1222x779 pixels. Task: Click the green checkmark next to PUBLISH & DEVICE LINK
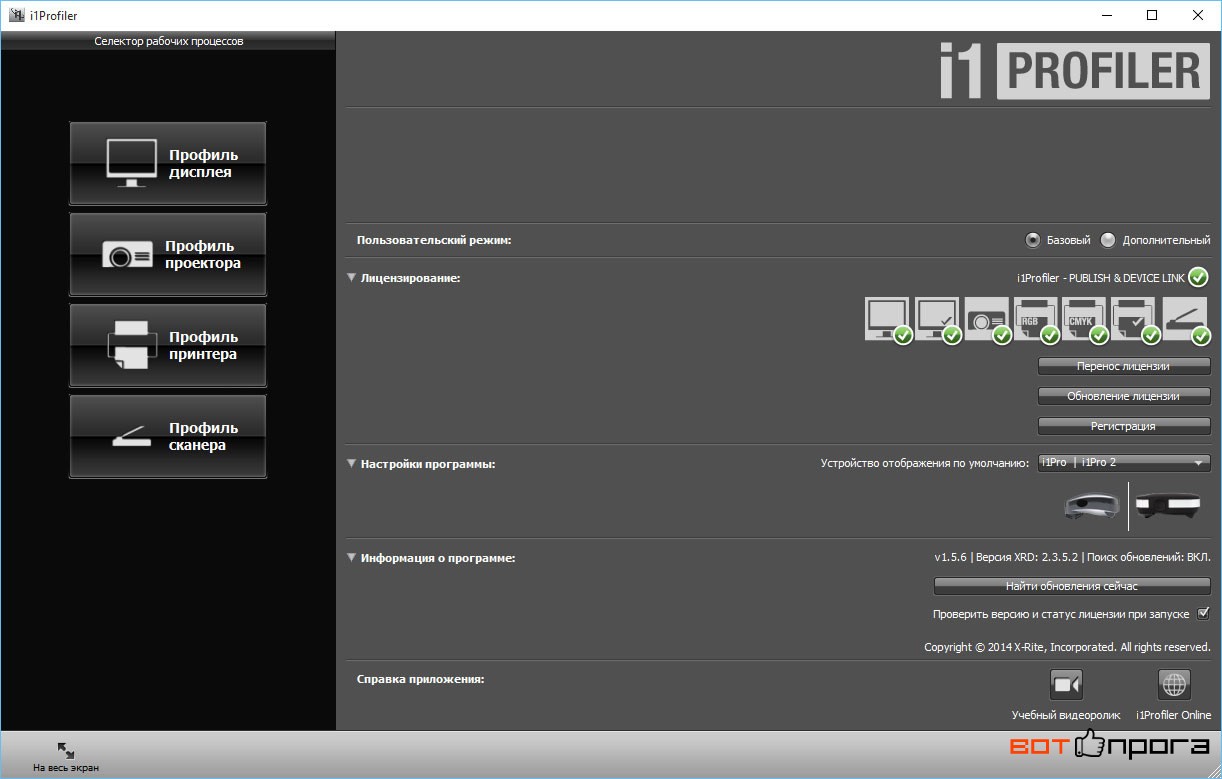tap(1199, 278)
